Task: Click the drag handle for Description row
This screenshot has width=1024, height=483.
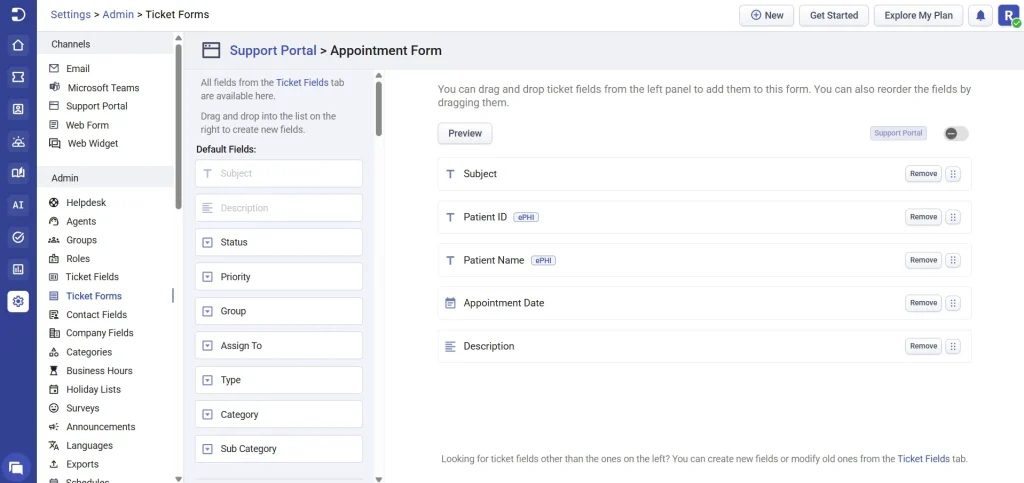Action: point(953,346)
